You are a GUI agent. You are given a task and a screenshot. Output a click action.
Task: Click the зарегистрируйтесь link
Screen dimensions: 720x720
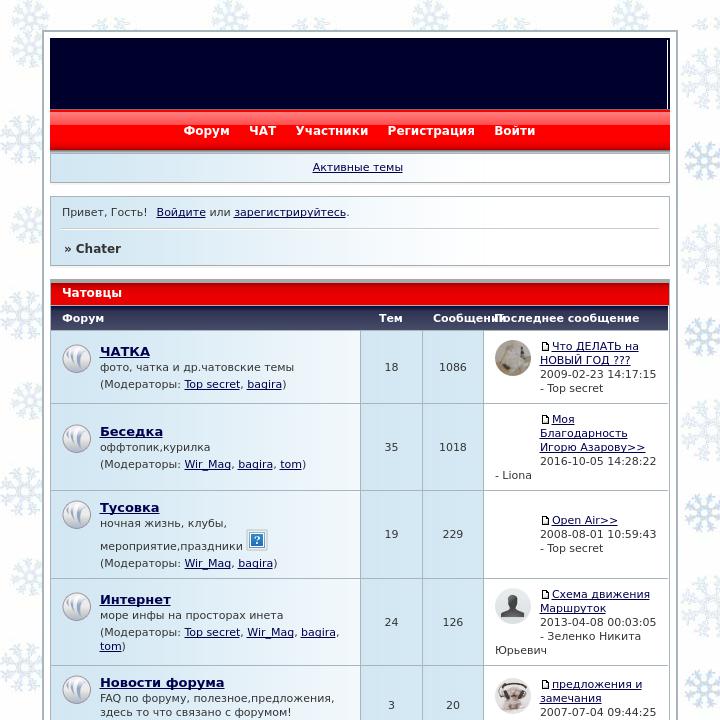click(x=290, y=212)
